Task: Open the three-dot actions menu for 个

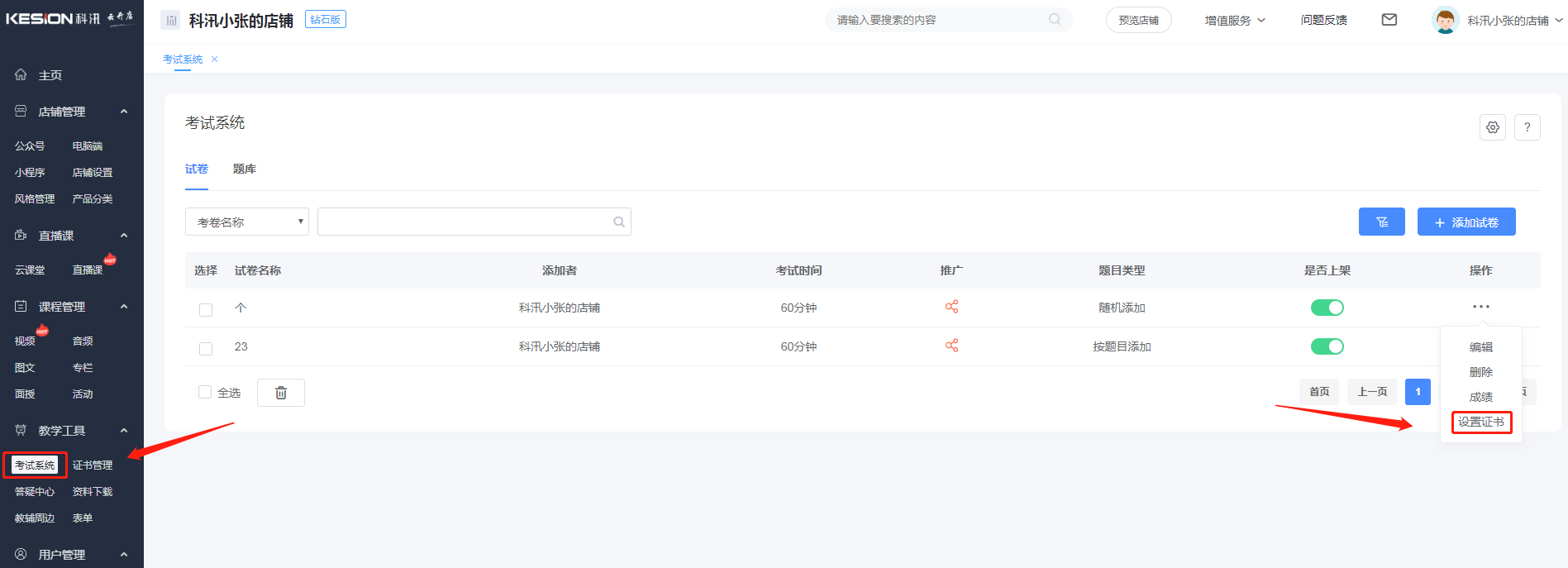Action: (x=1480, y=307)
